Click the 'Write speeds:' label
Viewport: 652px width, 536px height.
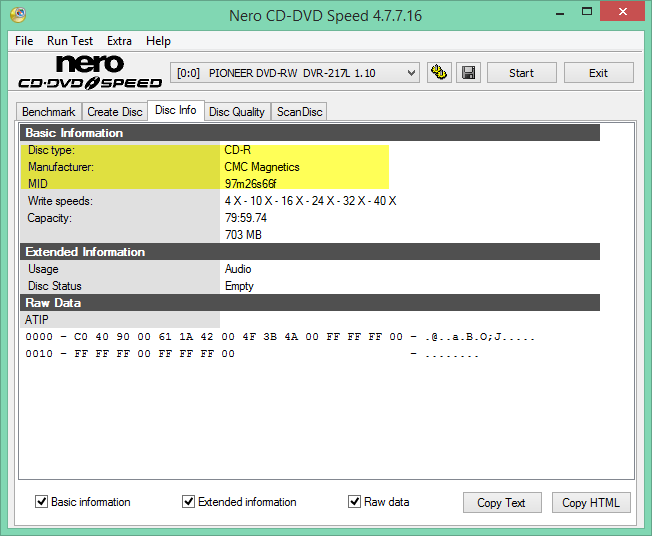60,201
